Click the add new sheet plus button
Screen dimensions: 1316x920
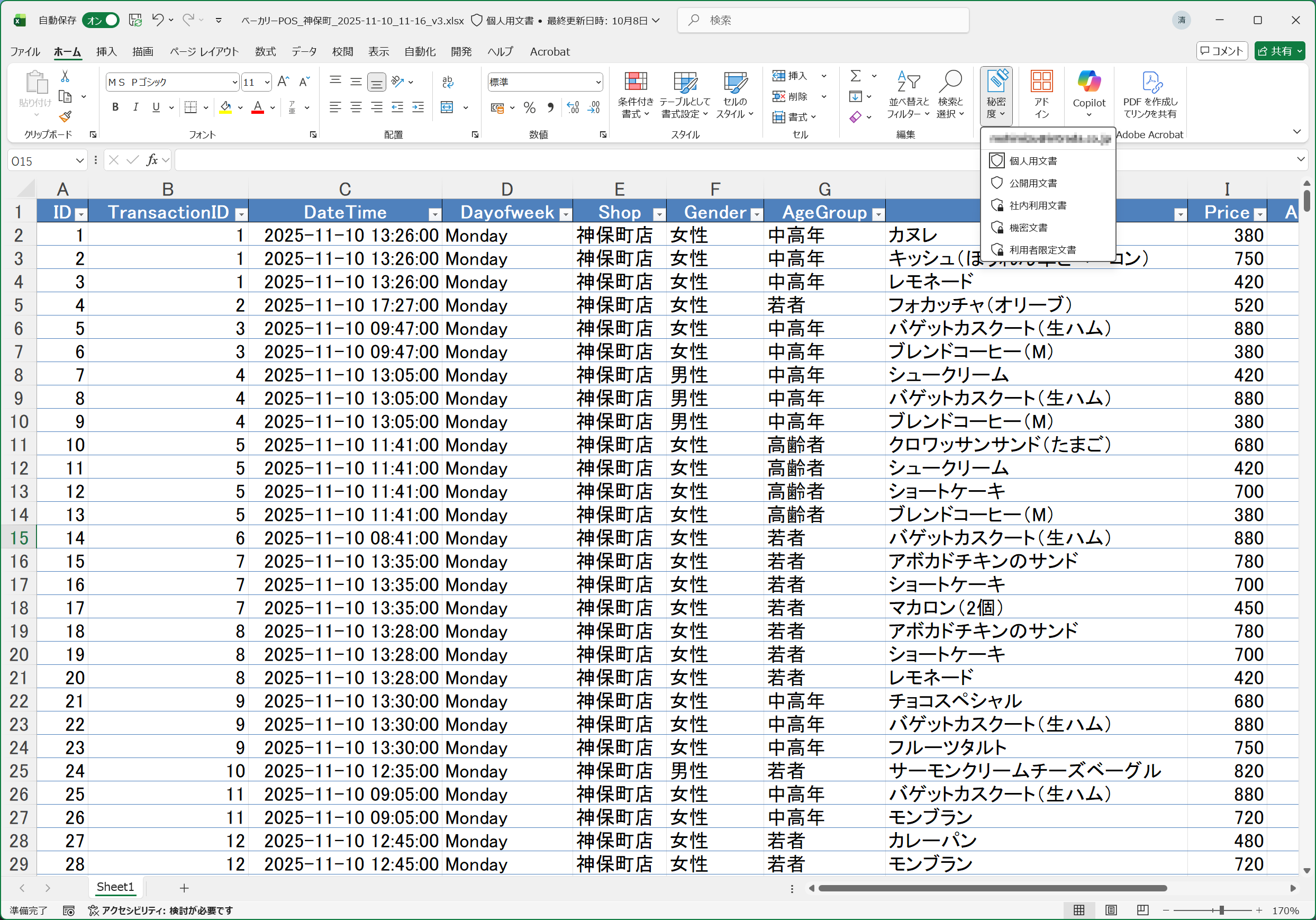pyautogui.click(x=184, y=887)
